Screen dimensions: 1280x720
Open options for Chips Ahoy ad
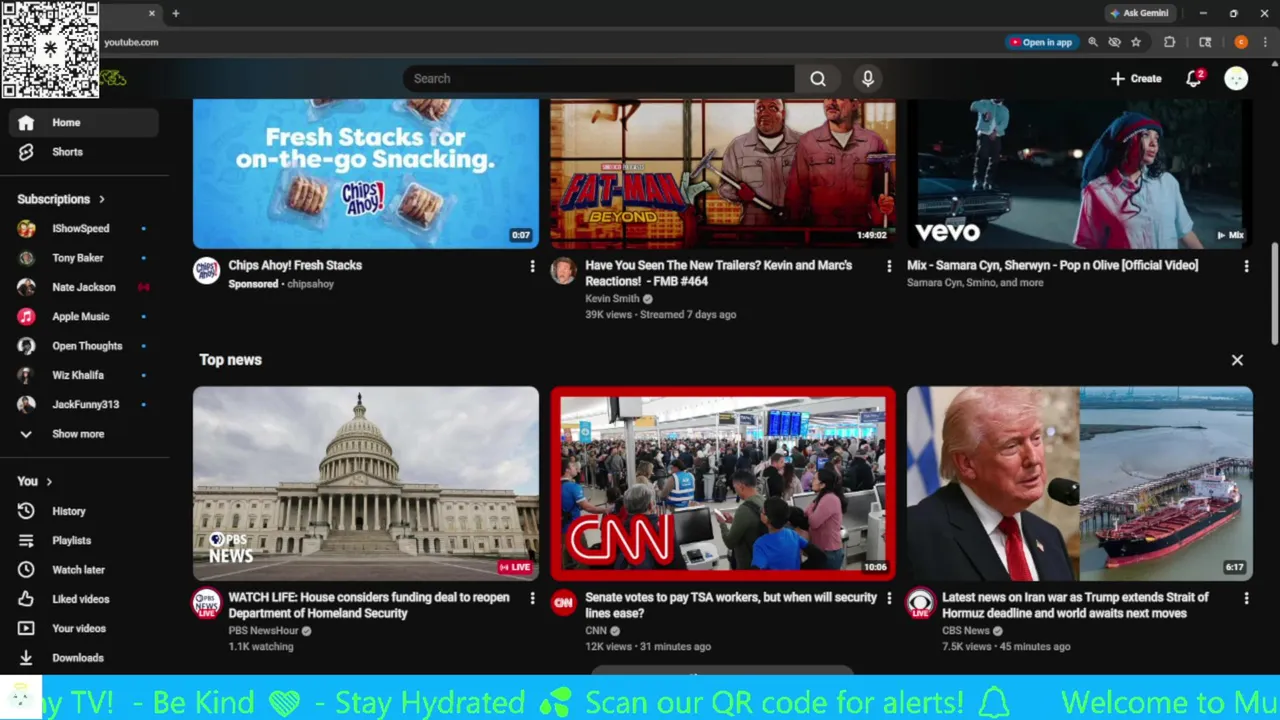click(x=532, y=266)
